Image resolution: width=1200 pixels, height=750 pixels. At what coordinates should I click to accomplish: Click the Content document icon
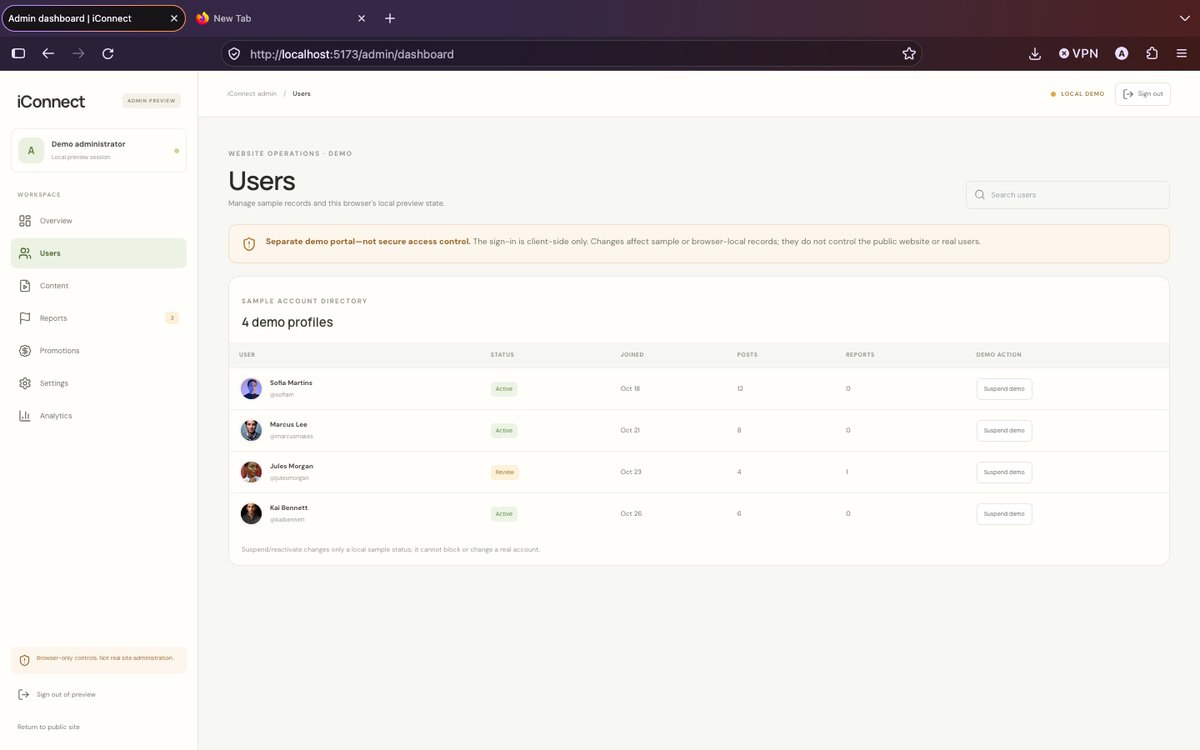[25, 286]
